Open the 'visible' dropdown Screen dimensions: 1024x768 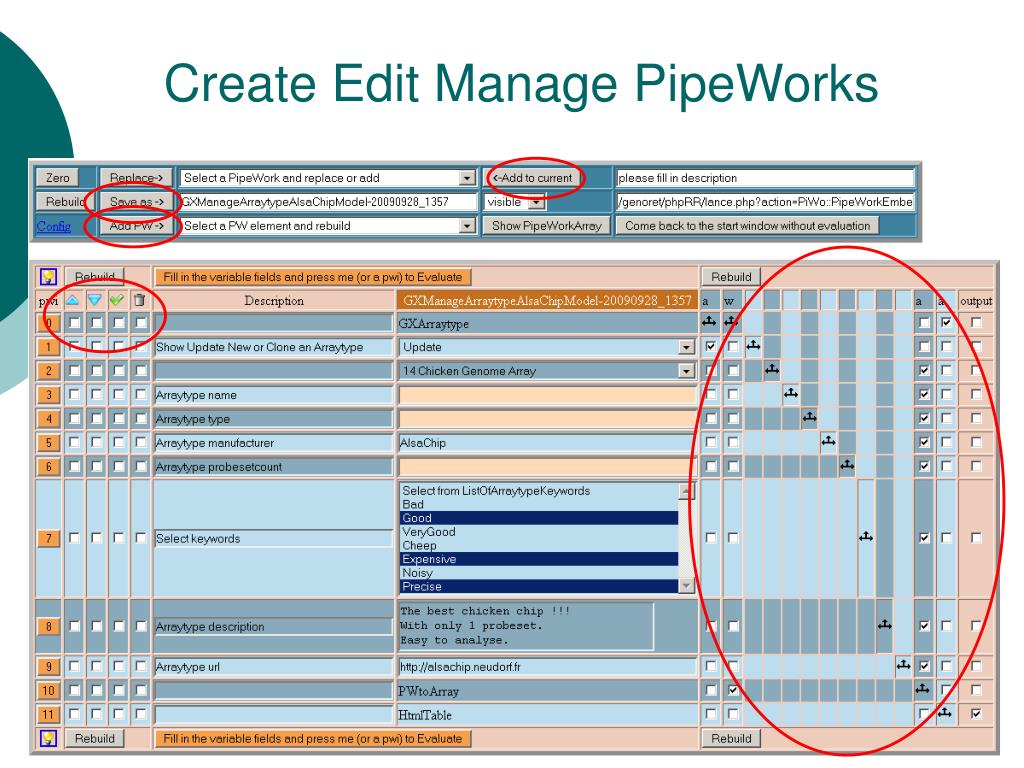[536, 202]
